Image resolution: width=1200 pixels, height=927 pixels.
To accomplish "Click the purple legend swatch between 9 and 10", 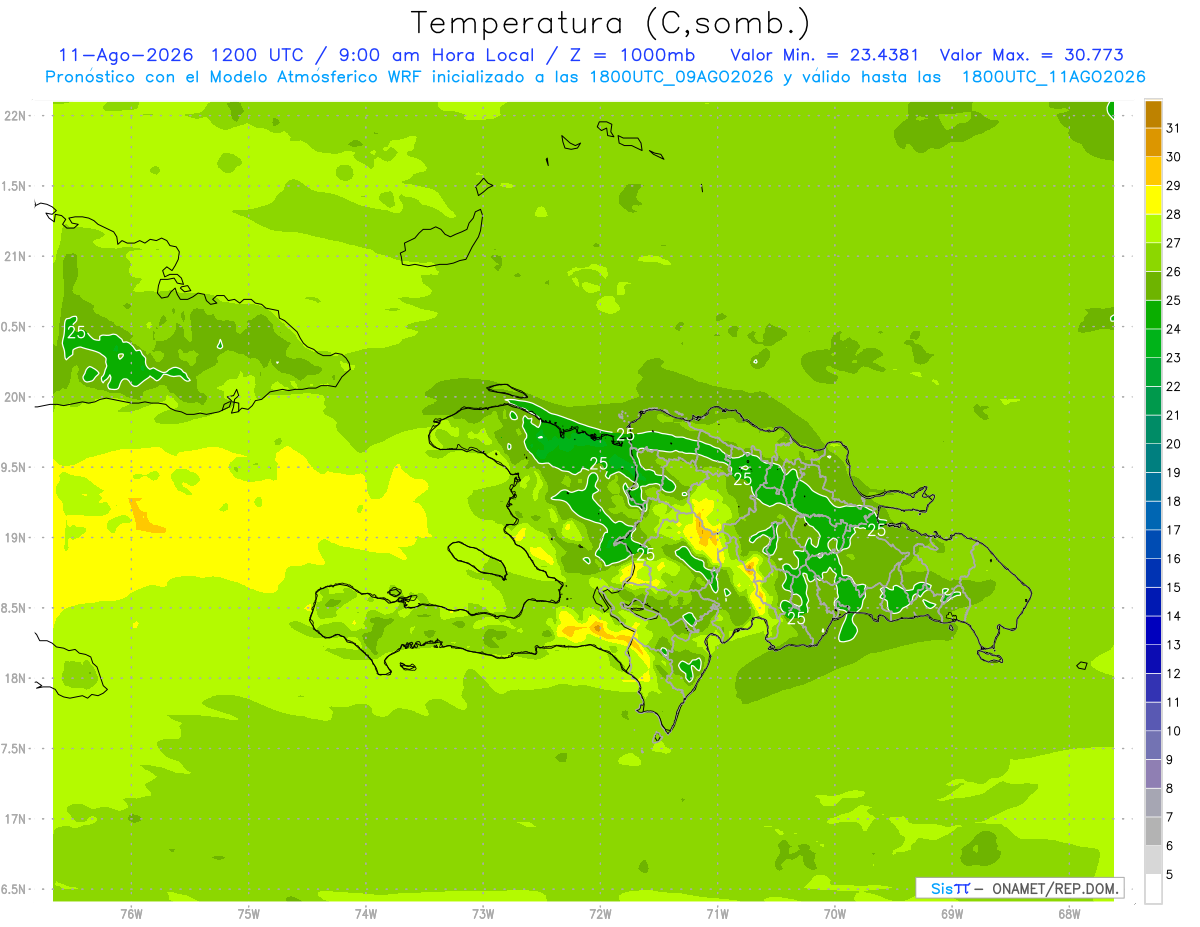I will coord(1153,745).
